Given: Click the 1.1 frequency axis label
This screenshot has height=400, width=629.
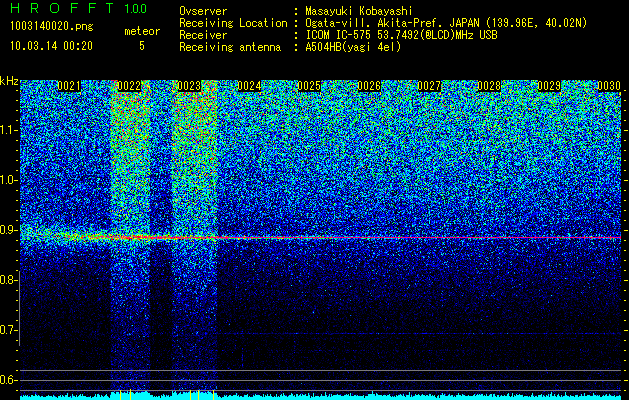Looking at the screenshot, I should (9, 130).
